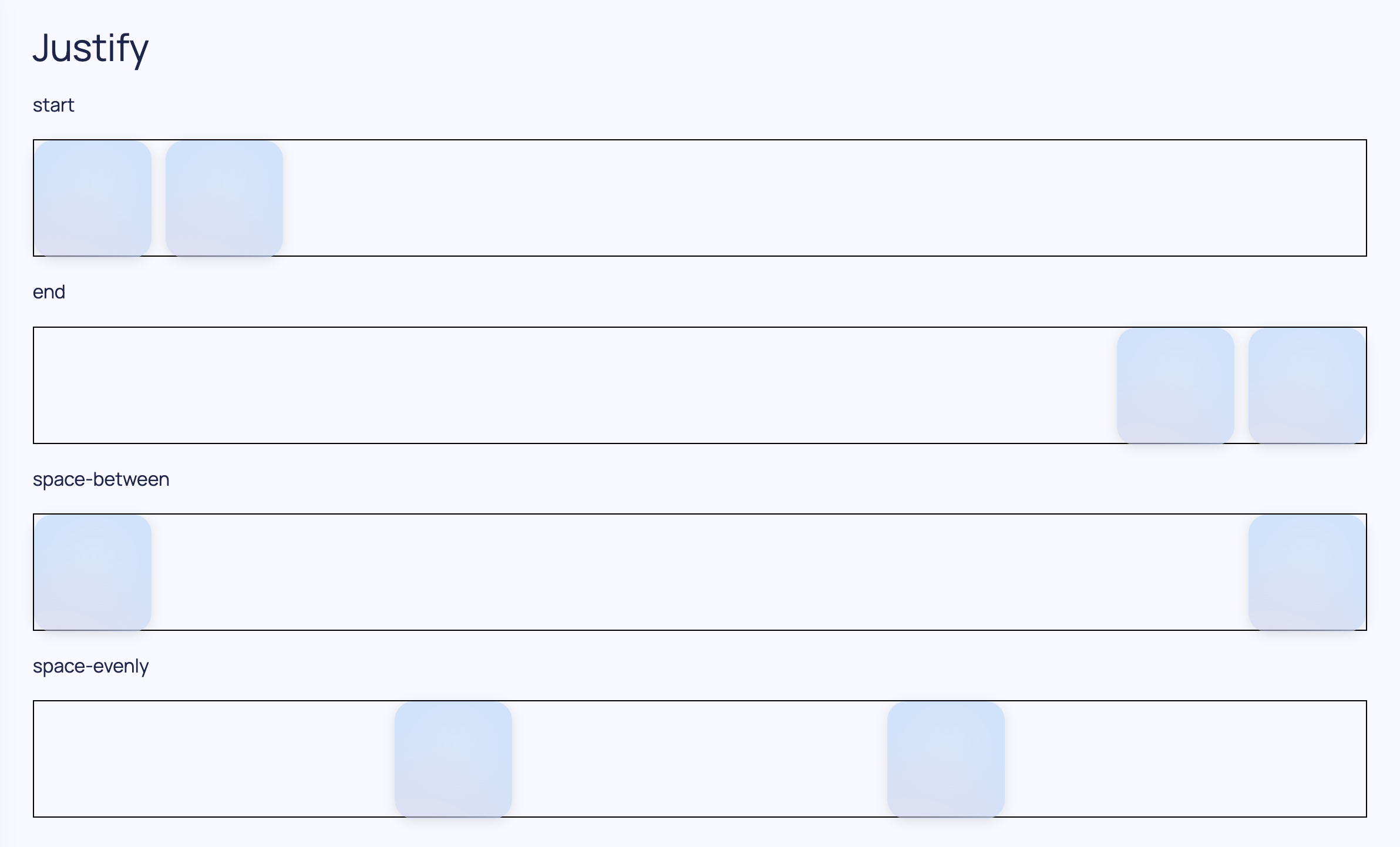Click the rightmost box in the end row
This screenshot has width=1400, height=847.
pyautogui.click(x=1307, y=385)
